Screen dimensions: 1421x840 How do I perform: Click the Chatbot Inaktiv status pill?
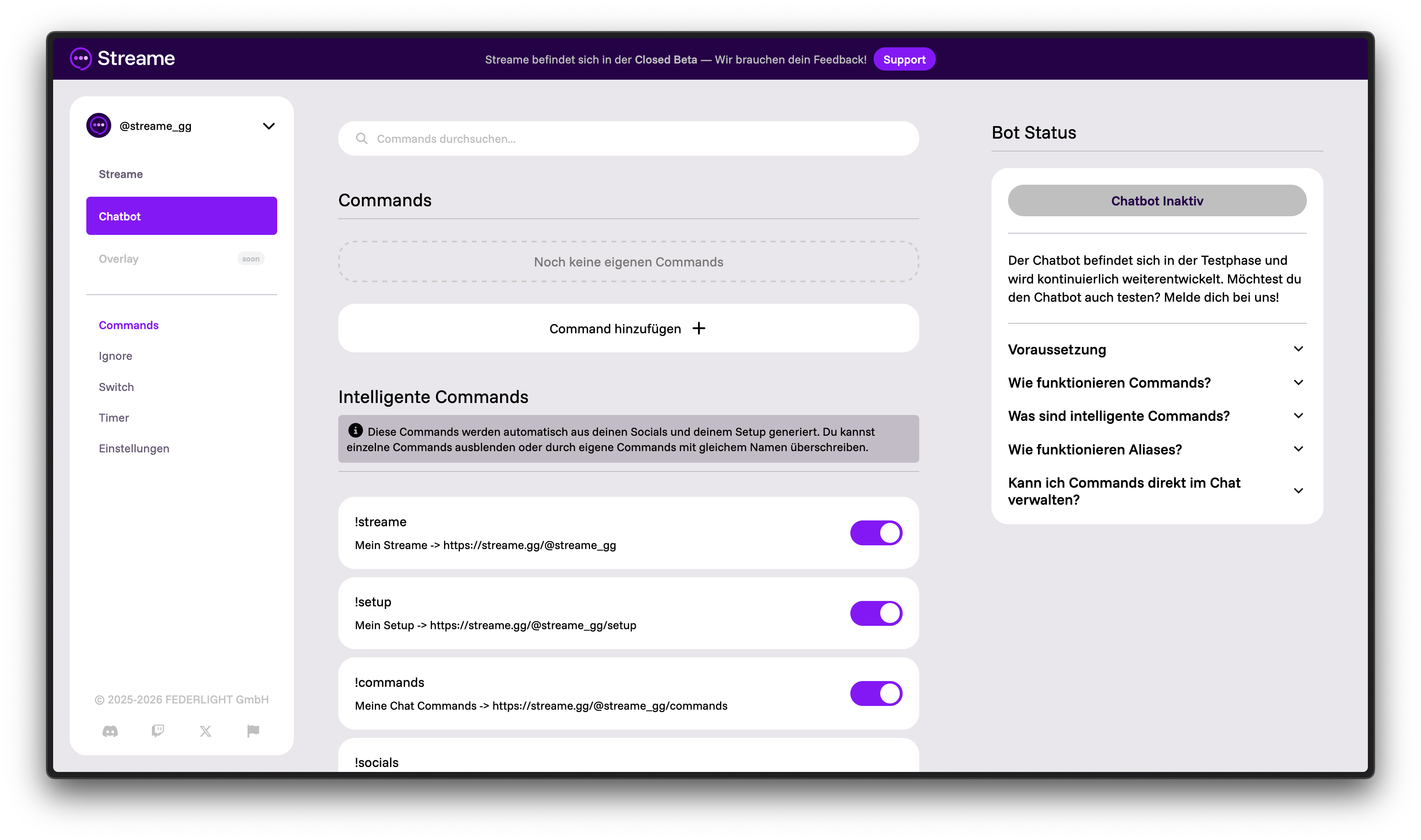tap(1157, 200)
